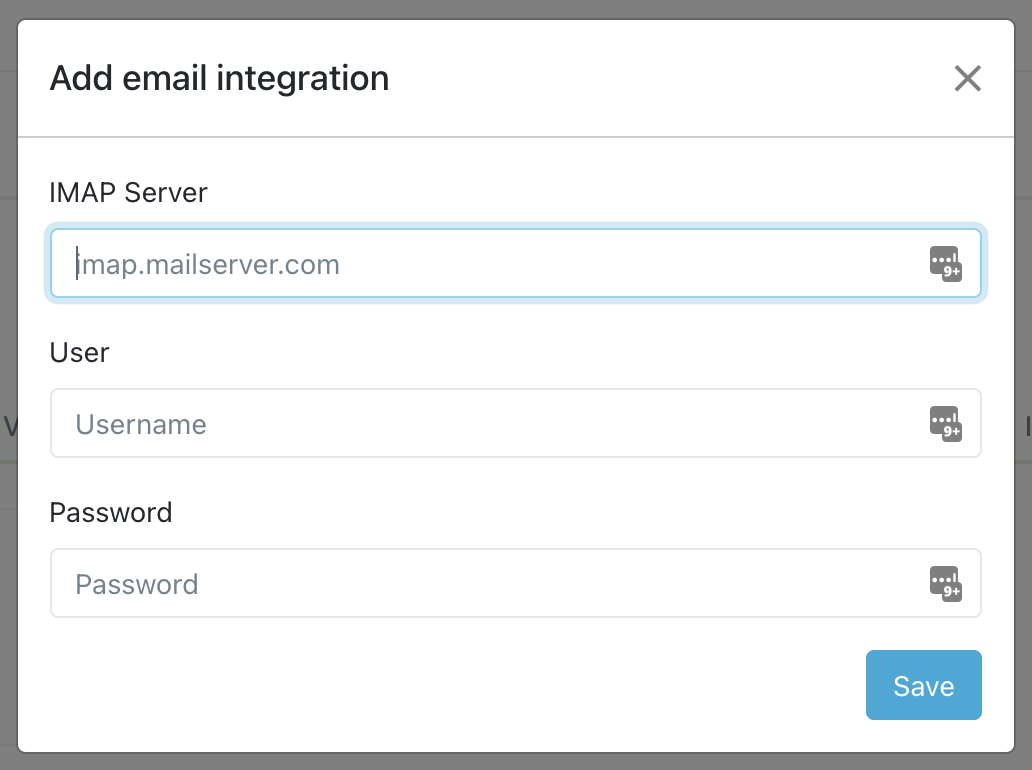This screenshot has width=1032, height=770.
Task: Click the "Username" placeholder text
Action: (141, 425)
